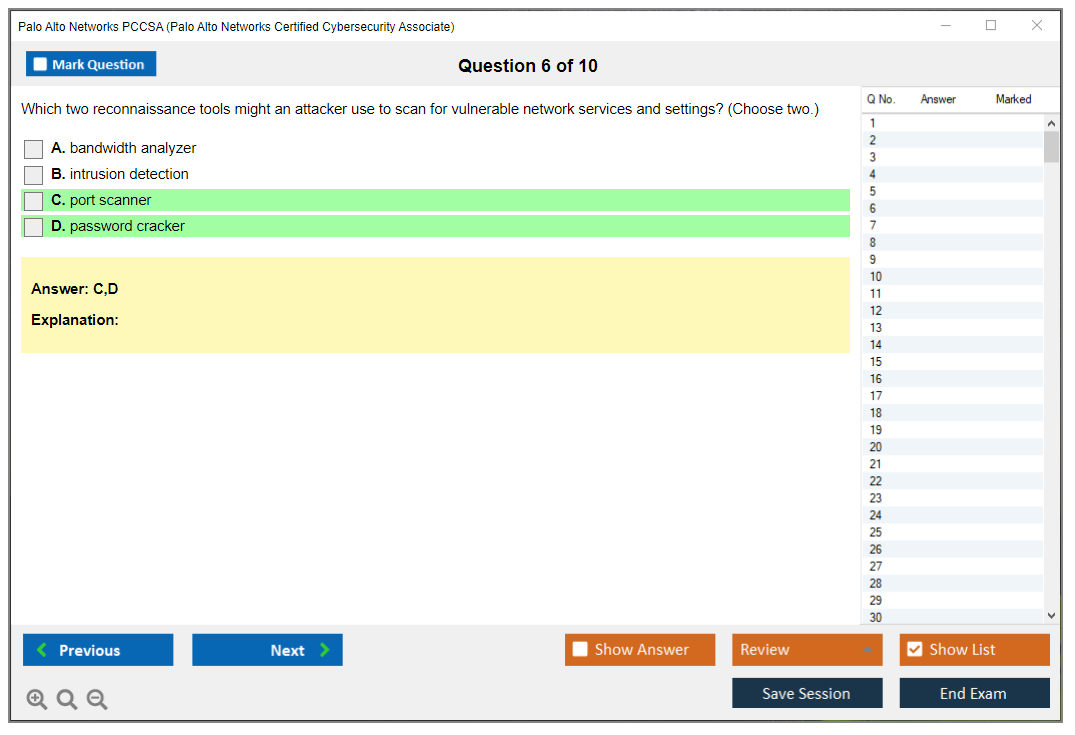The width and height of the screenshot is (1075, 735).
Task: Click the zoom out magnifier icon
Action: 97,699
